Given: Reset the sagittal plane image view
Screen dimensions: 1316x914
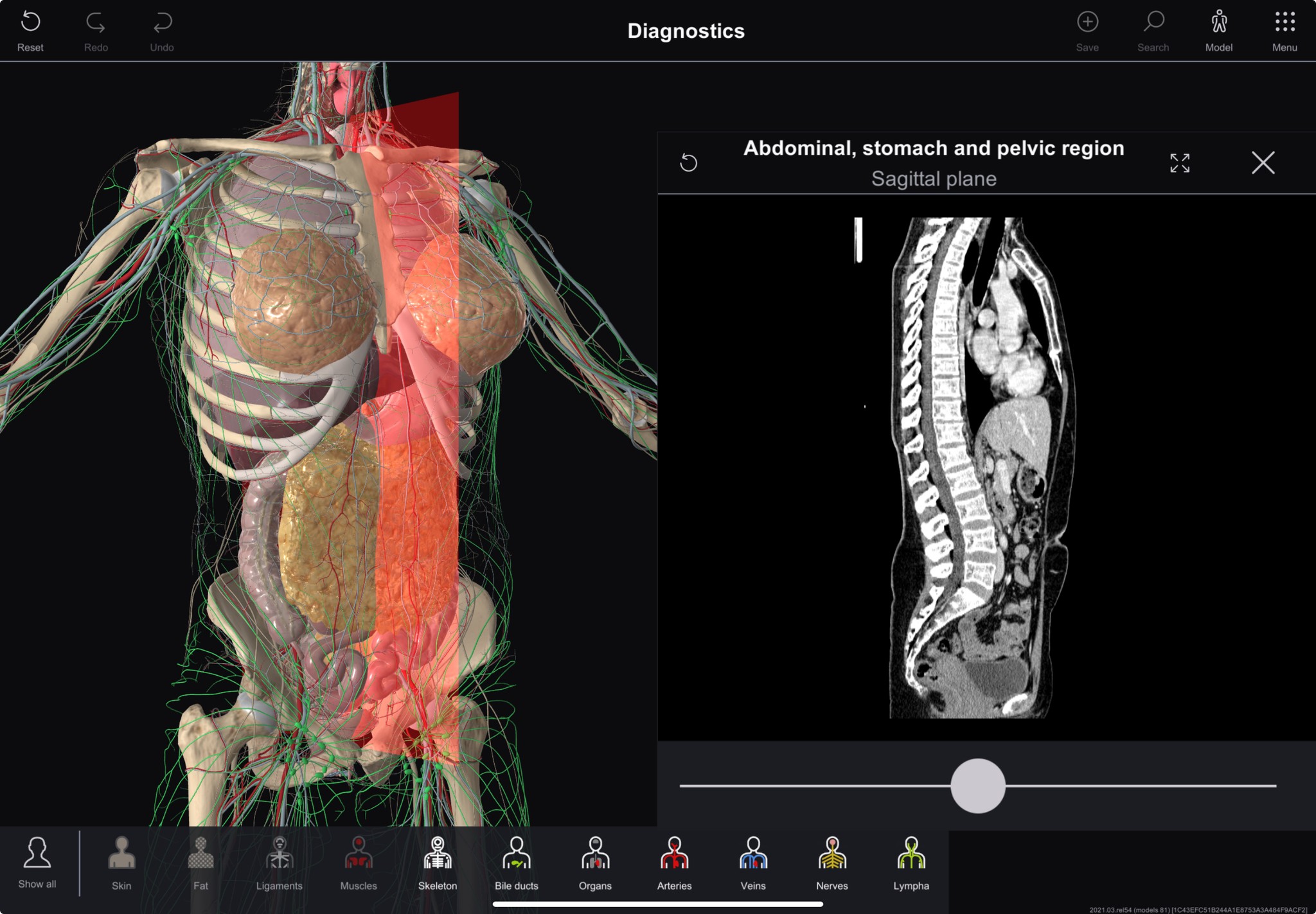Looking at the screenshot, I should click(x=689, y=163).
